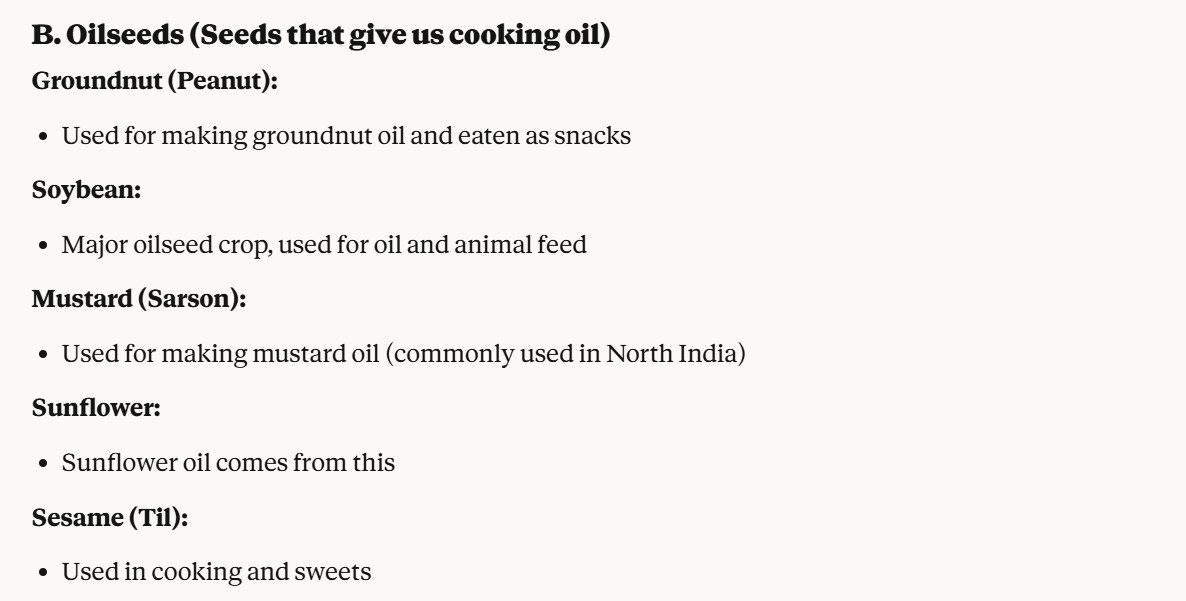The image size is (1186, 601).
Task: Click the "Major oilseed crop" line
Action: tap(324, 245)
